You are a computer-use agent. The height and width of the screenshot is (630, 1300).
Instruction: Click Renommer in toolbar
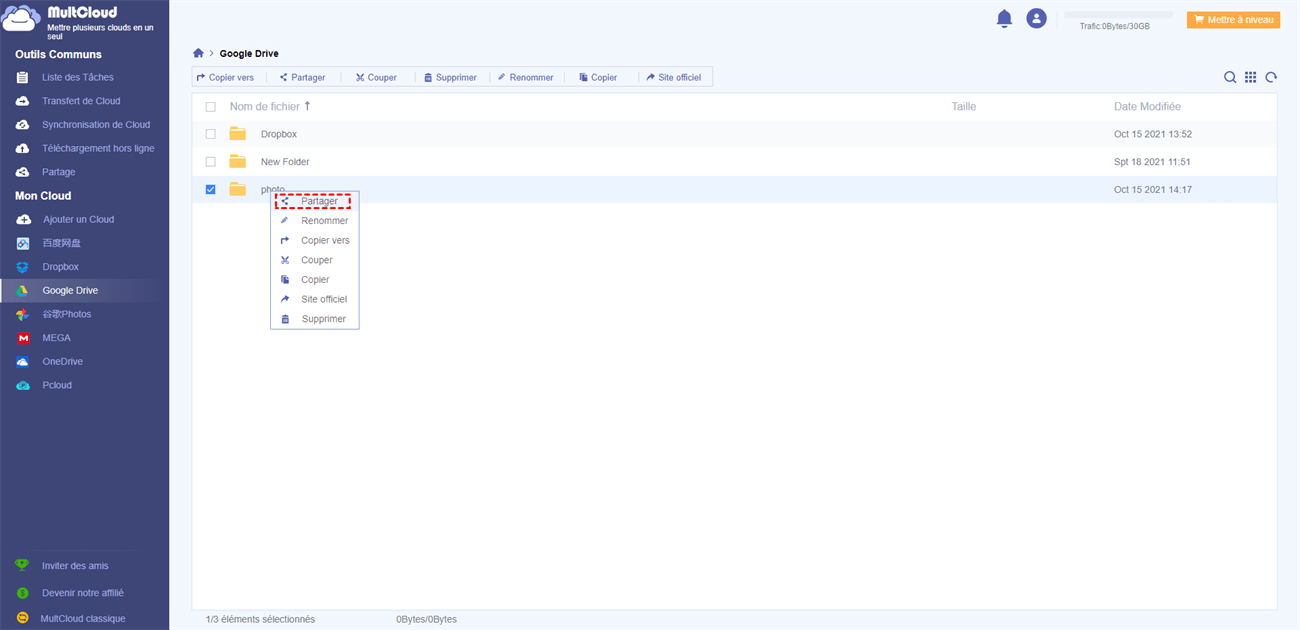point(526,77)
